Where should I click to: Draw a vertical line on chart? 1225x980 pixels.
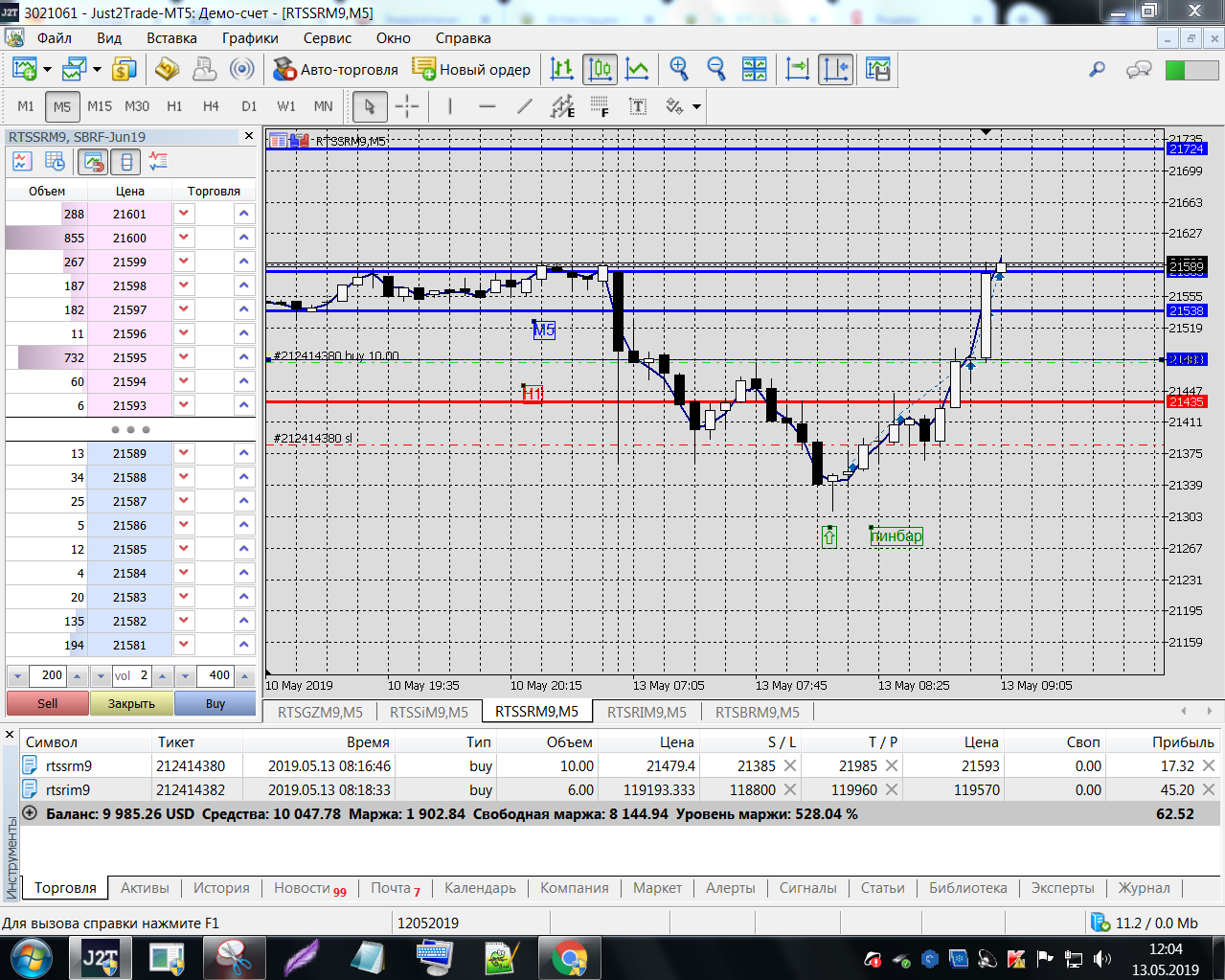[450, 106]
